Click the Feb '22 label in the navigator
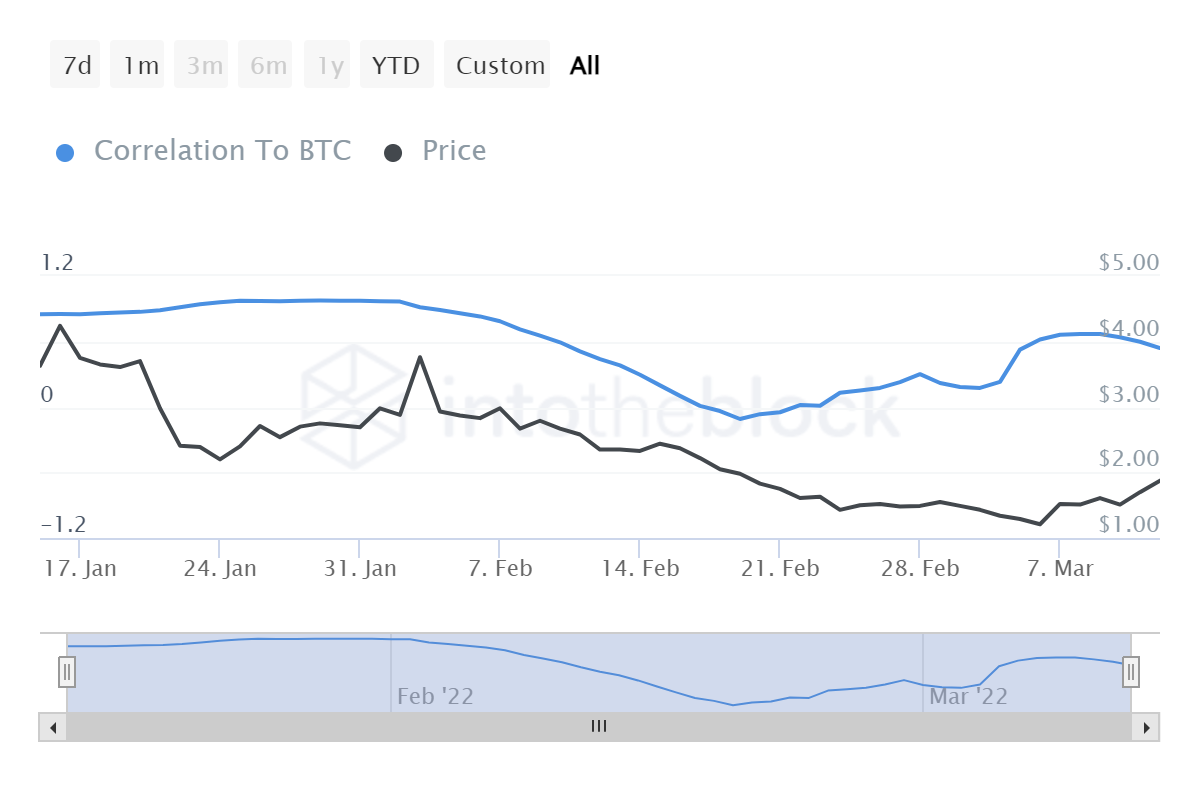 (x=436, y=696)
